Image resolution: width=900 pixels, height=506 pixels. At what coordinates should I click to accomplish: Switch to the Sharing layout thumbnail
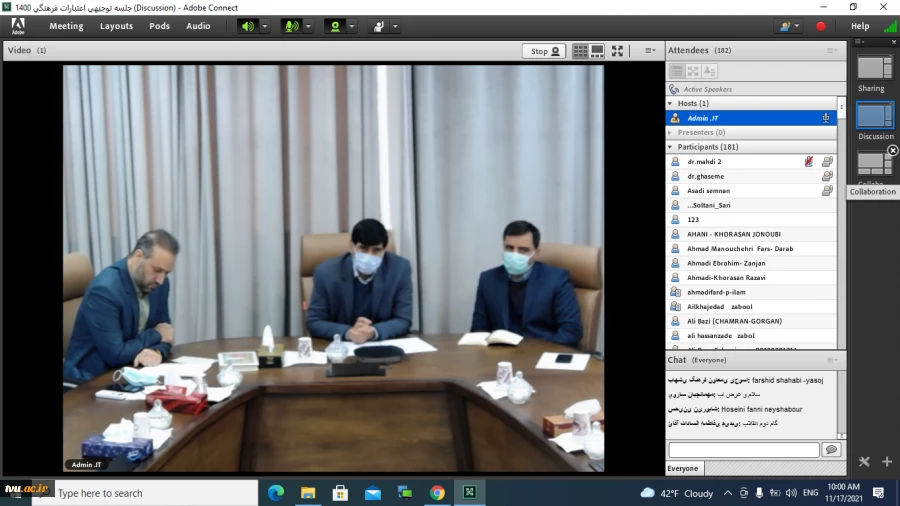[x=875, y=68]
